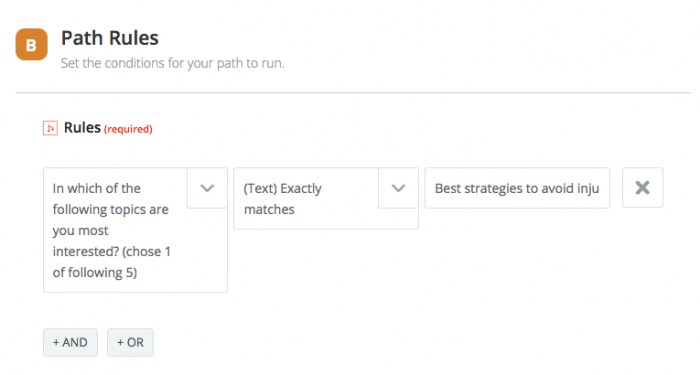Click the red "(required)" text

click(x=128, y=129)
